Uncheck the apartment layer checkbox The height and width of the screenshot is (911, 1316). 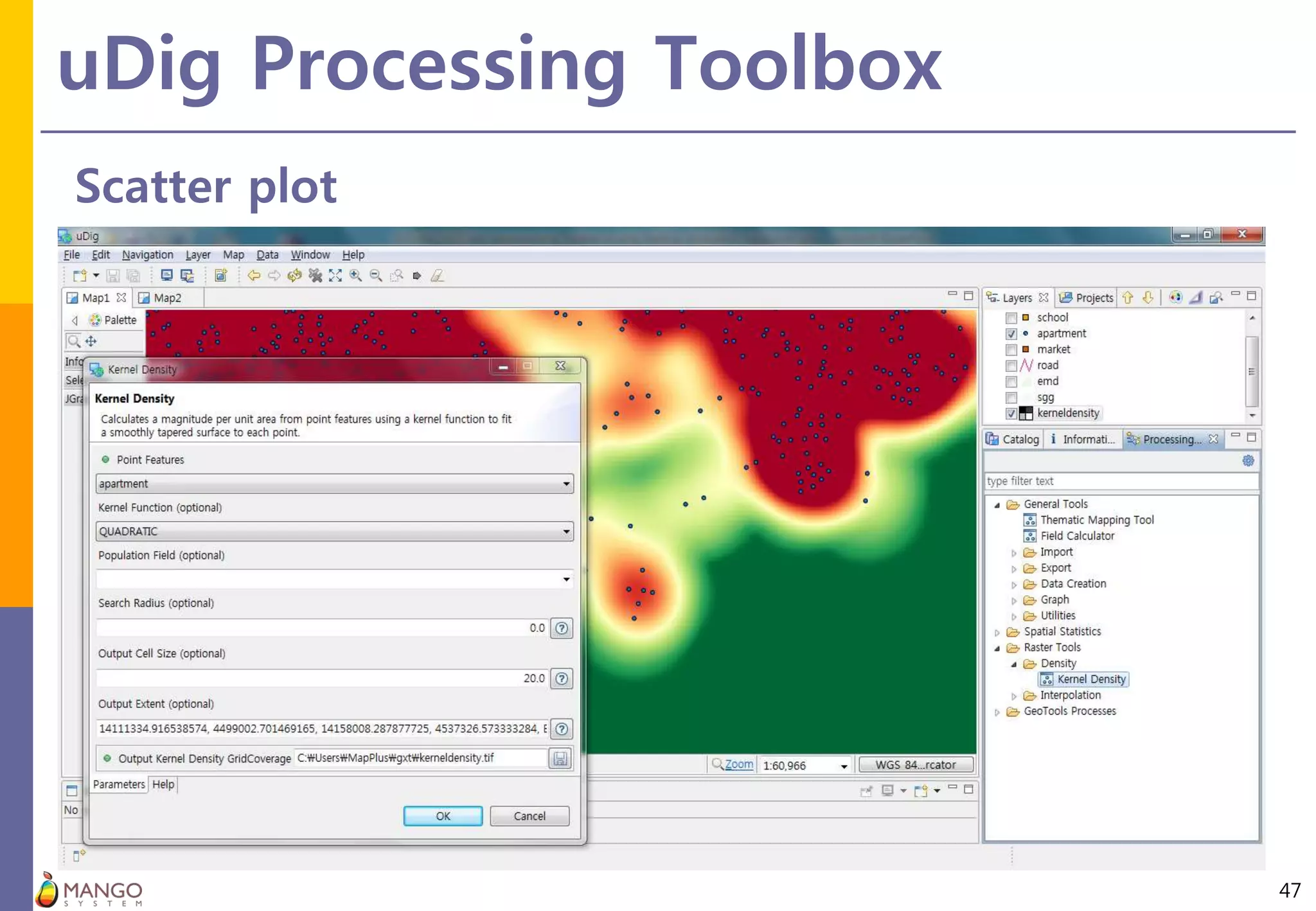click(1011, 334)
